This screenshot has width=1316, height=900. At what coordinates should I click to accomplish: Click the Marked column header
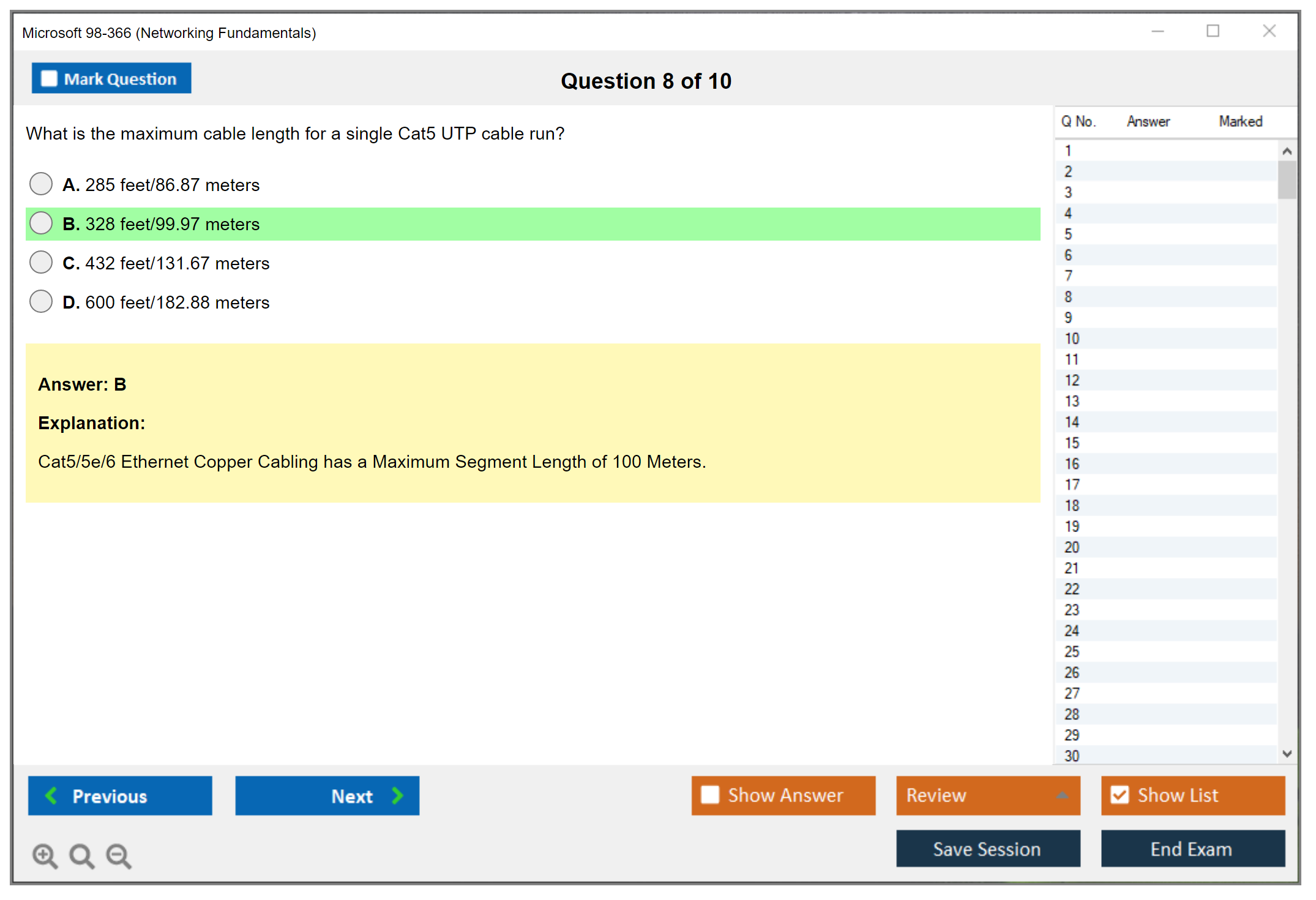coord(1240,121)
